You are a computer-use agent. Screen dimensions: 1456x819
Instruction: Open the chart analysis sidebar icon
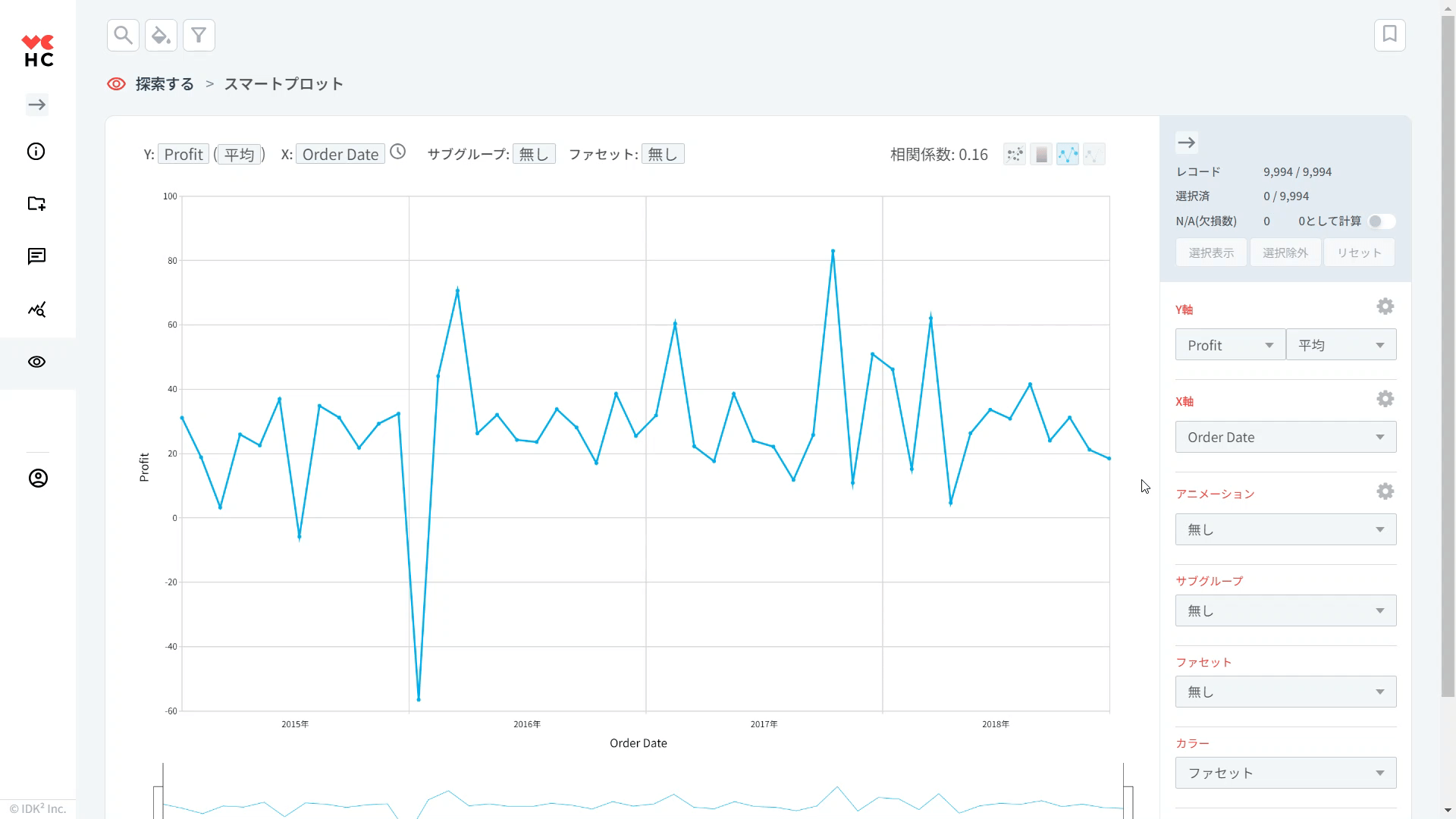click(36, 309)
